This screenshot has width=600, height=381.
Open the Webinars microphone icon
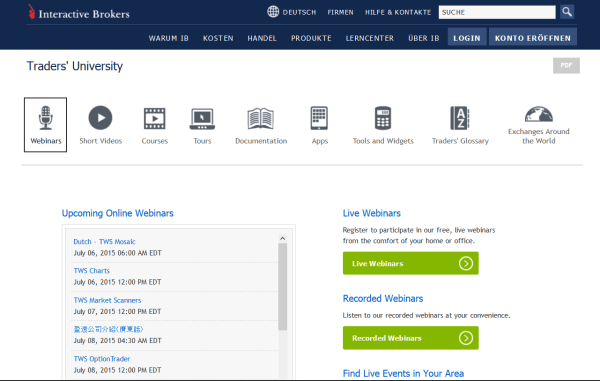[x=46, y=118]
